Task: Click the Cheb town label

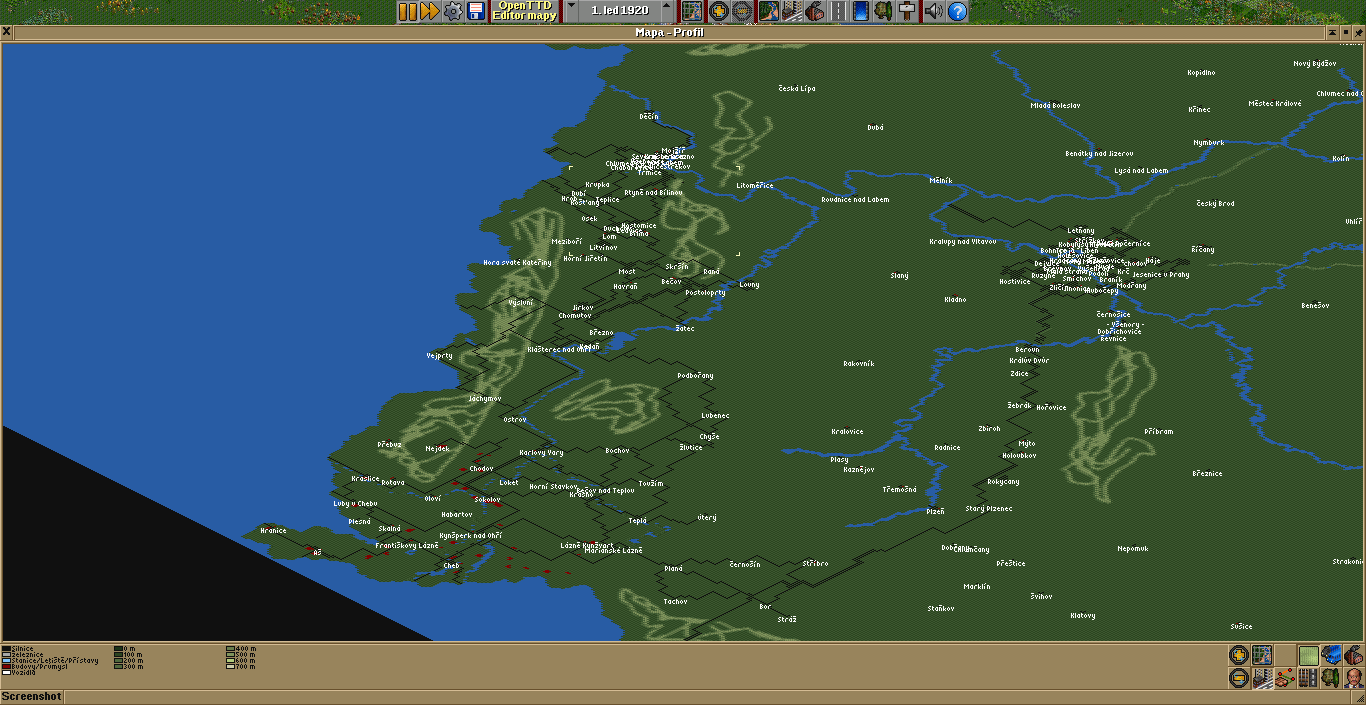Action: tap(451, 565)
